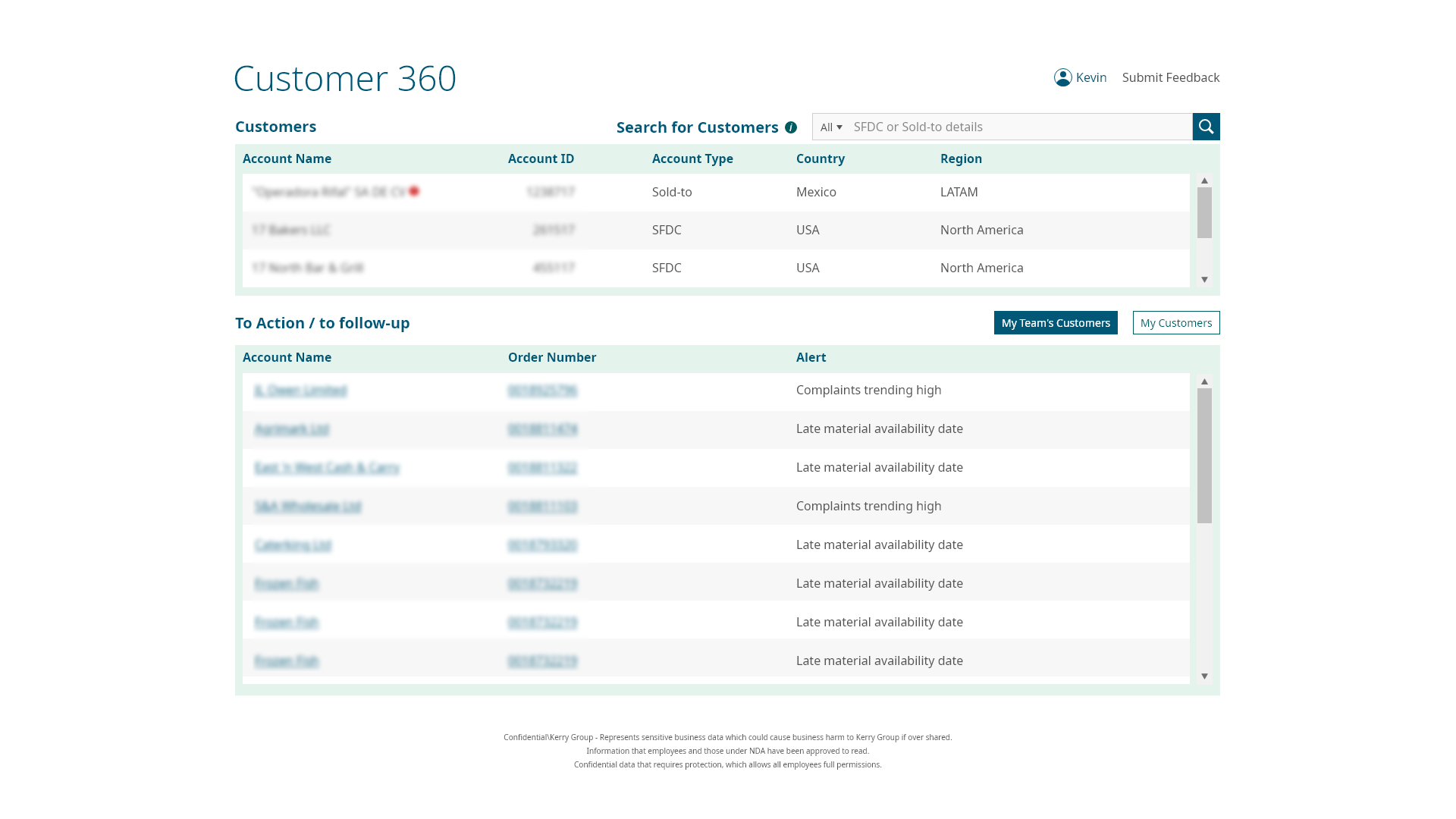Click the red dot on the Operadora row

[414, 191]
